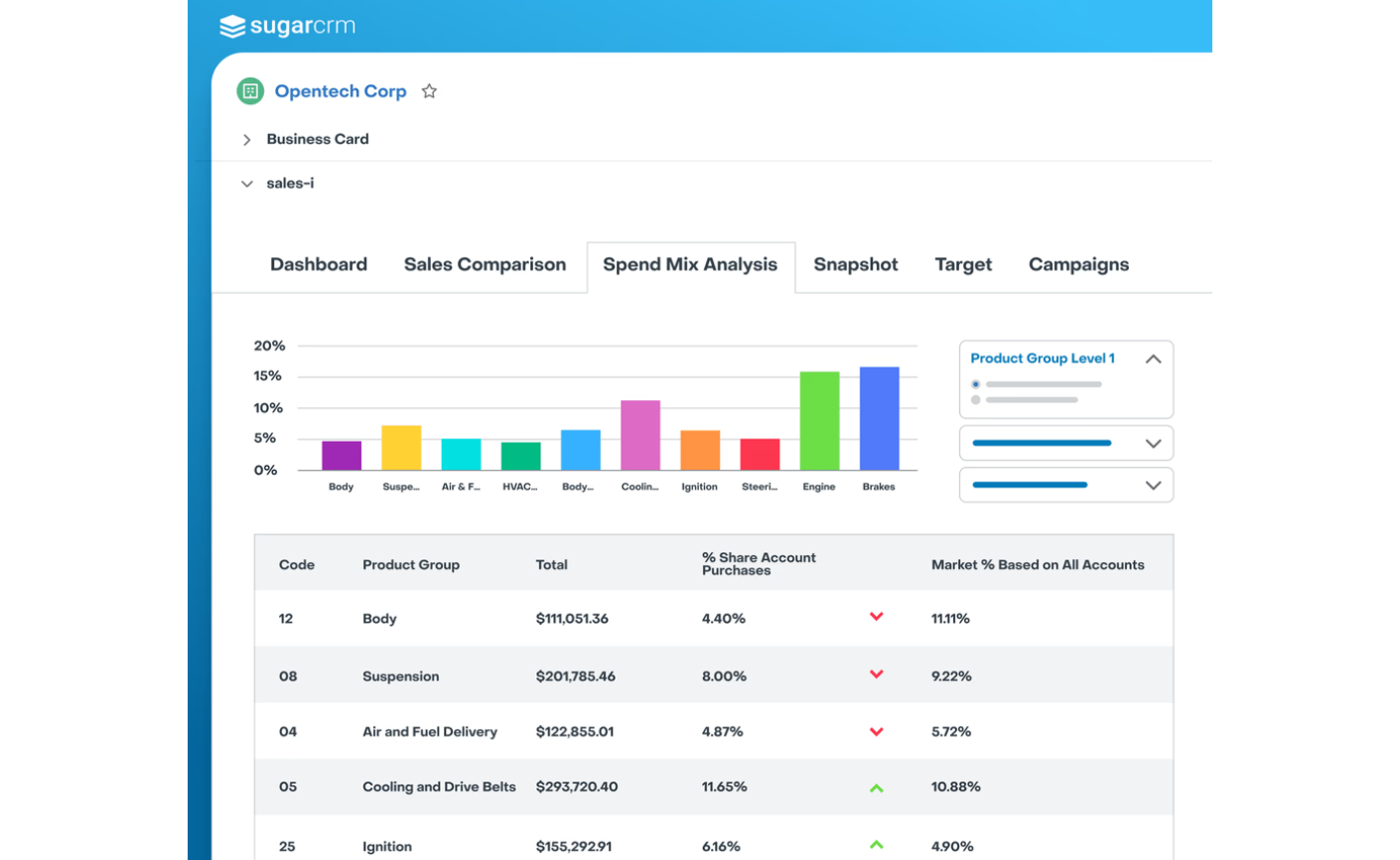Click the purple Body bar in chart
Viewport: 1400px width, 860px height.
[x=342, y=456]
